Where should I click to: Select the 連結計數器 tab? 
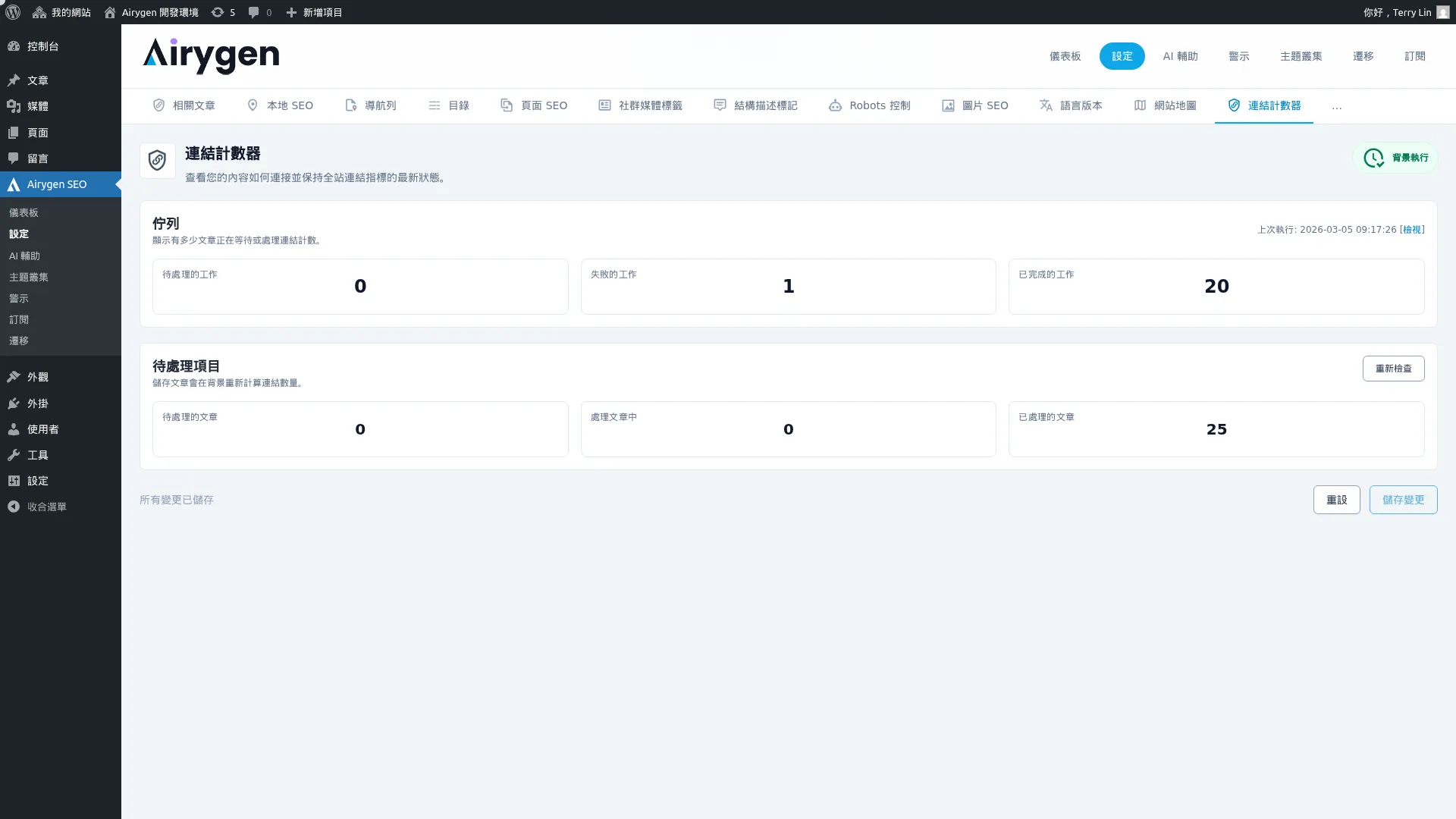[1264, 105]
